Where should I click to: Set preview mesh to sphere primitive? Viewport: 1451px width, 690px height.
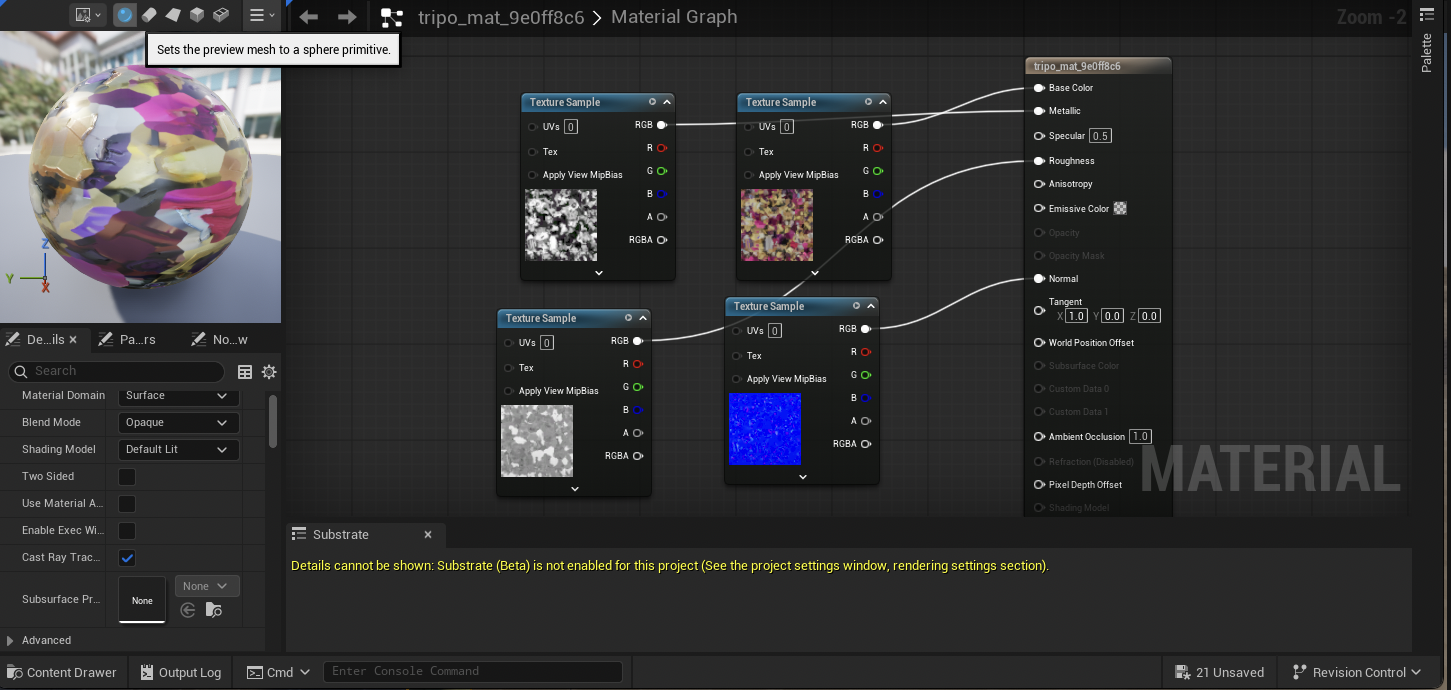click(125, 15)
